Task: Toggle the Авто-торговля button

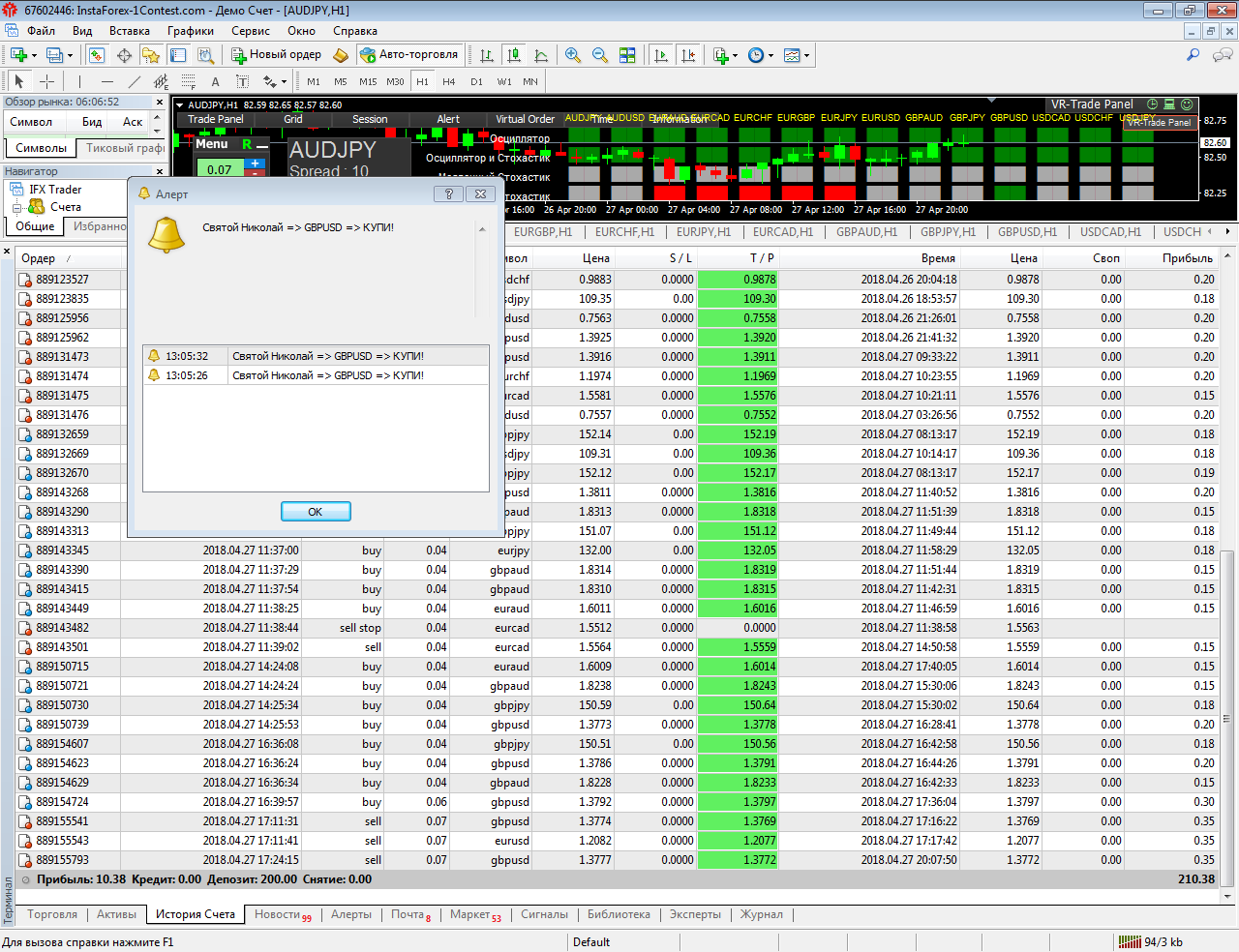Action: (x=409, y=55)
